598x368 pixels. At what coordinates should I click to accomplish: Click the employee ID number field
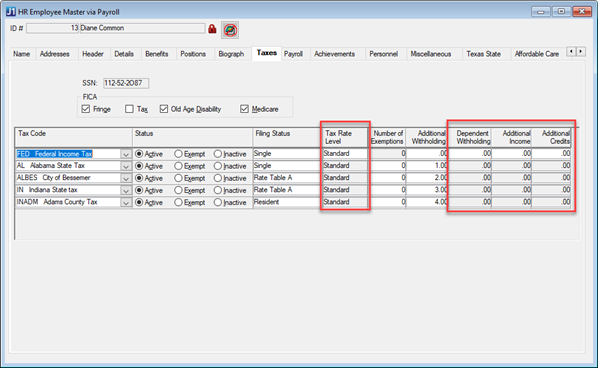(x=53, y=28)
